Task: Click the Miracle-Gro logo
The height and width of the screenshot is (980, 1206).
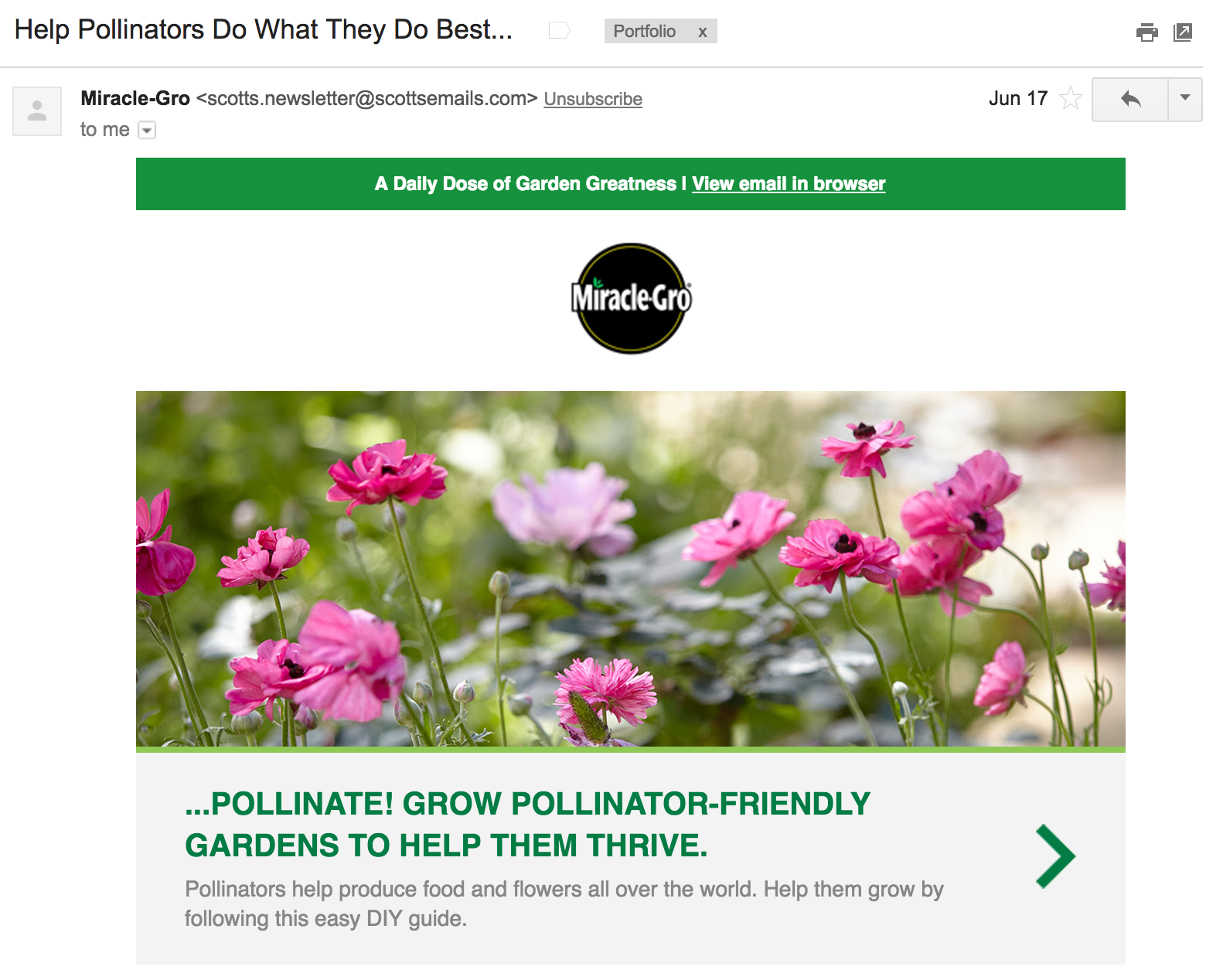Action: tap(631, 298)
